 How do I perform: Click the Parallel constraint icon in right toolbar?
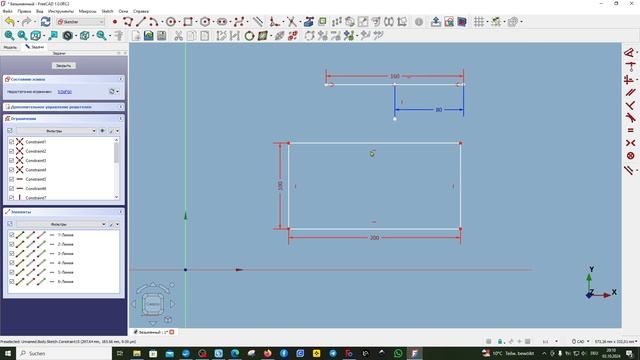tap(630, 92)
